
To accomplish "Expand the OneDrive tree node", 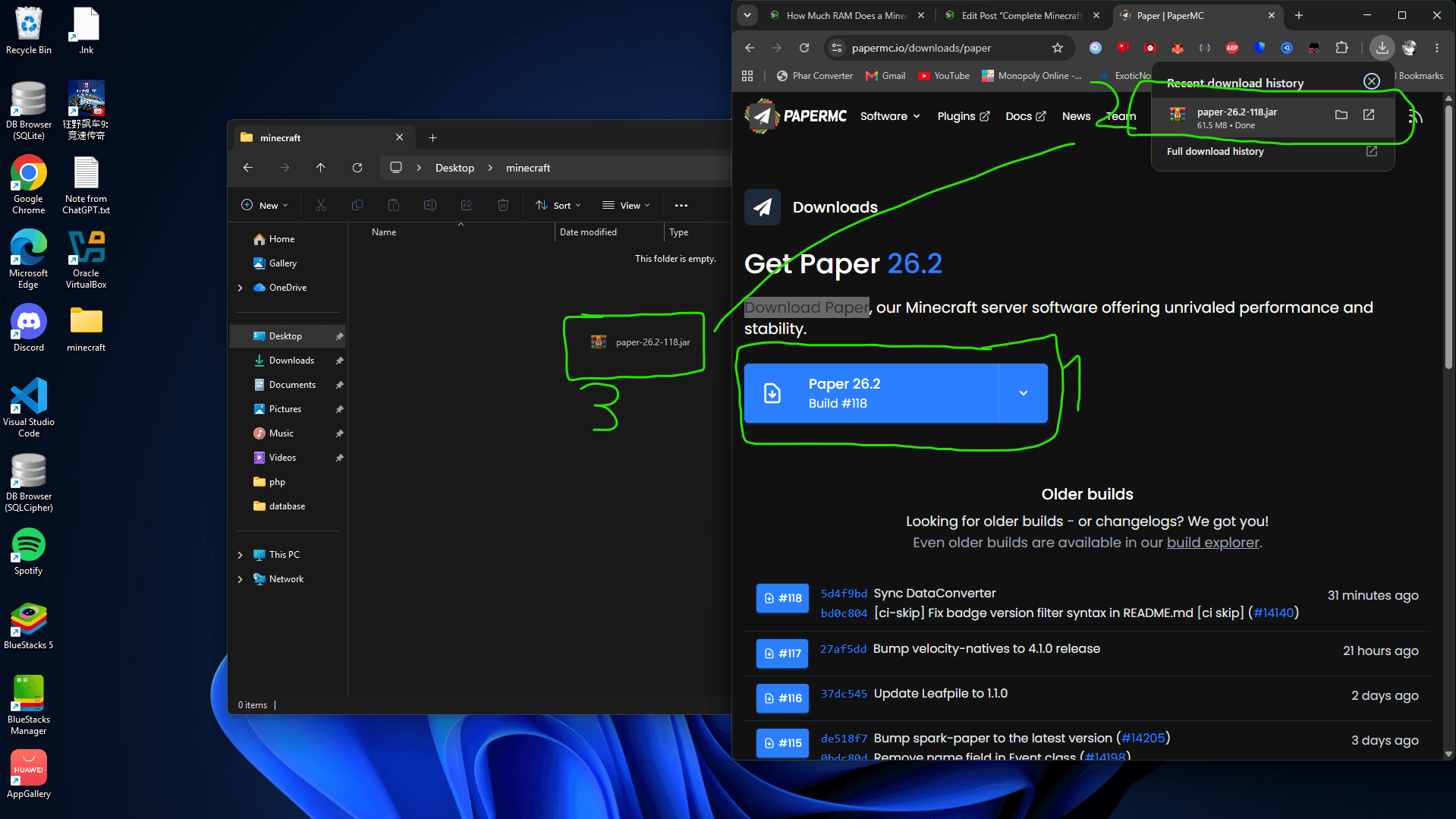I will coord(241,288).
